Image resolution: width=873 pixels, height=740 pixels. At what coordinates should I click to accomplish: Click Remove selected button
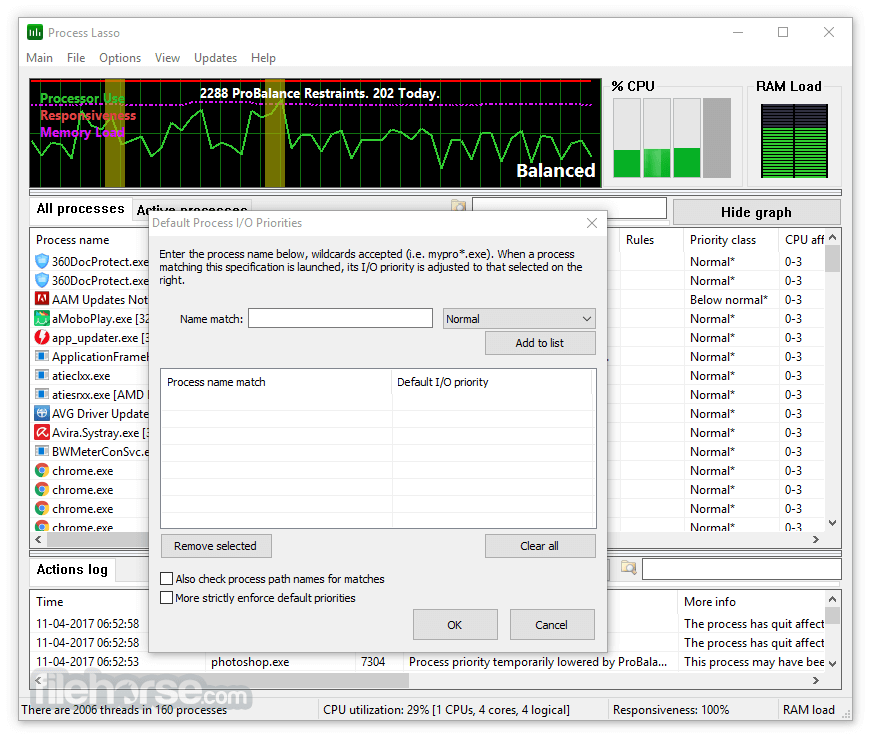[x=215, y=546]
